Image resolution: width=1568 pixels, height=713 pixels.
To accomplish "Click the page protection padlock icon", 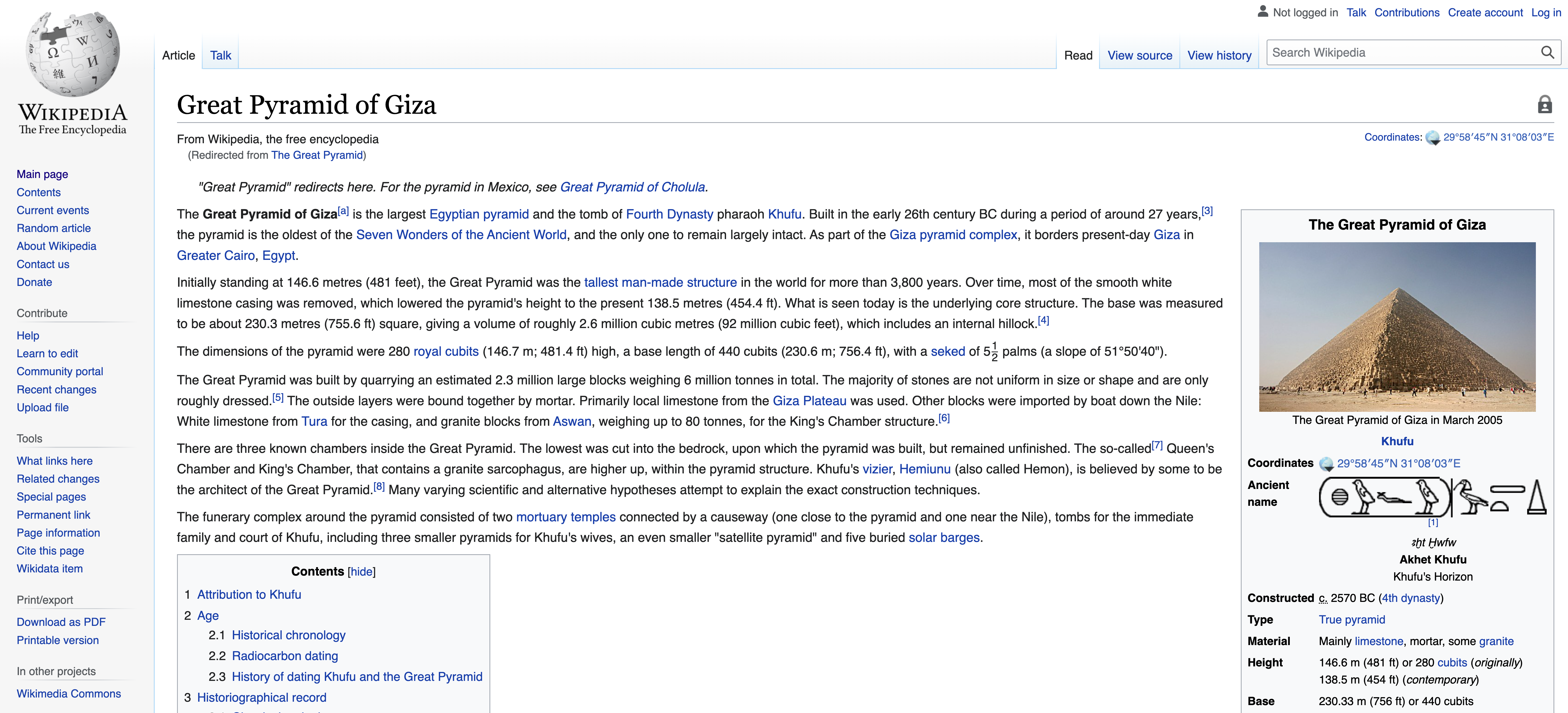I will [x=1544, y=105].
